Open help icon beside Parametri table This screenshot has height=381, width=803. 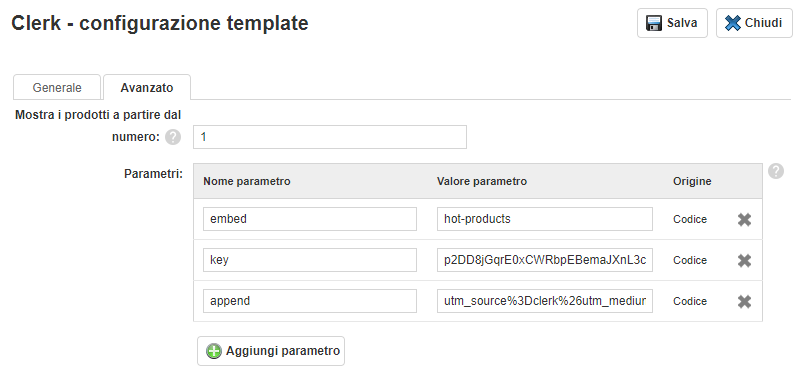click(776, 171)
